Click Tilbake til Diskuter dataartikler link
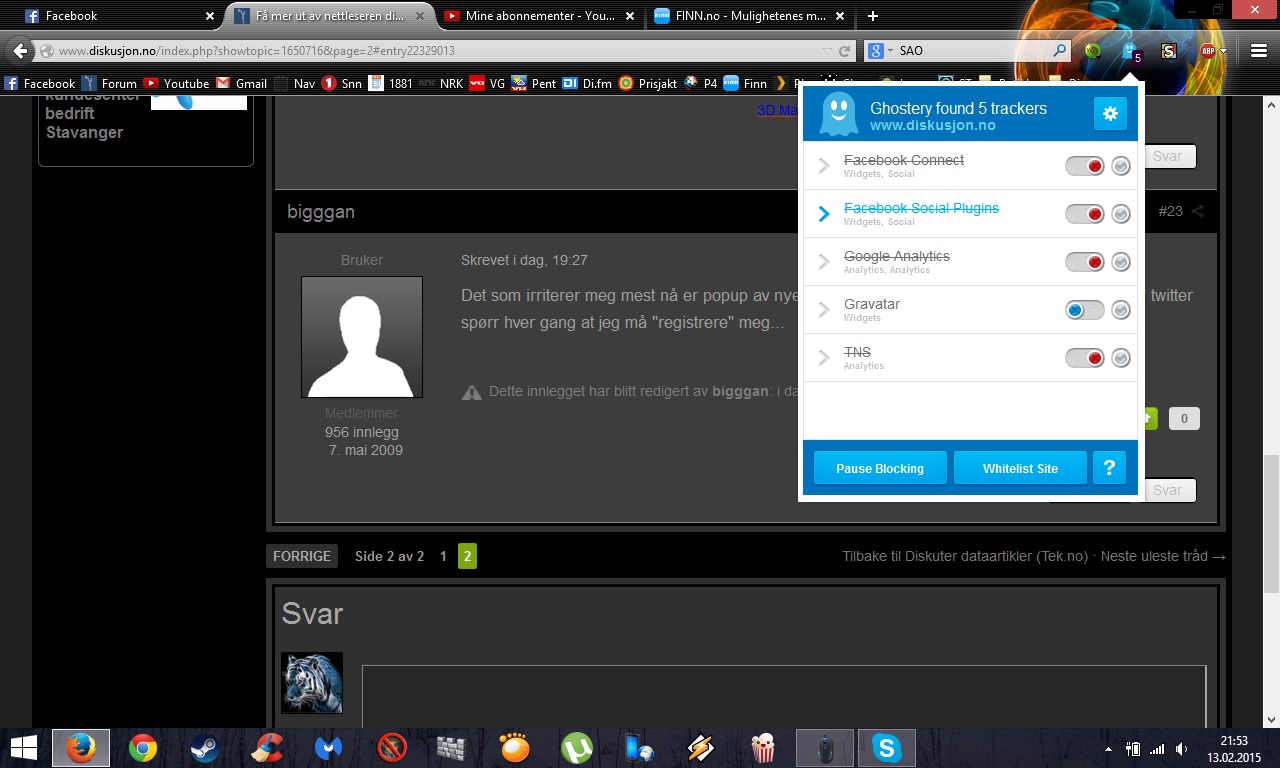Screen dimensions: 1280x768 tap(964, 556)
